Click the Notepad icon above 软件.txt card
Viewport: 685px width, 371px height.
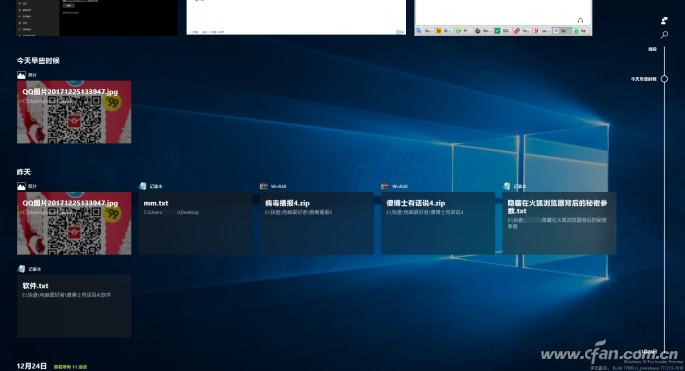coord(21,269)
